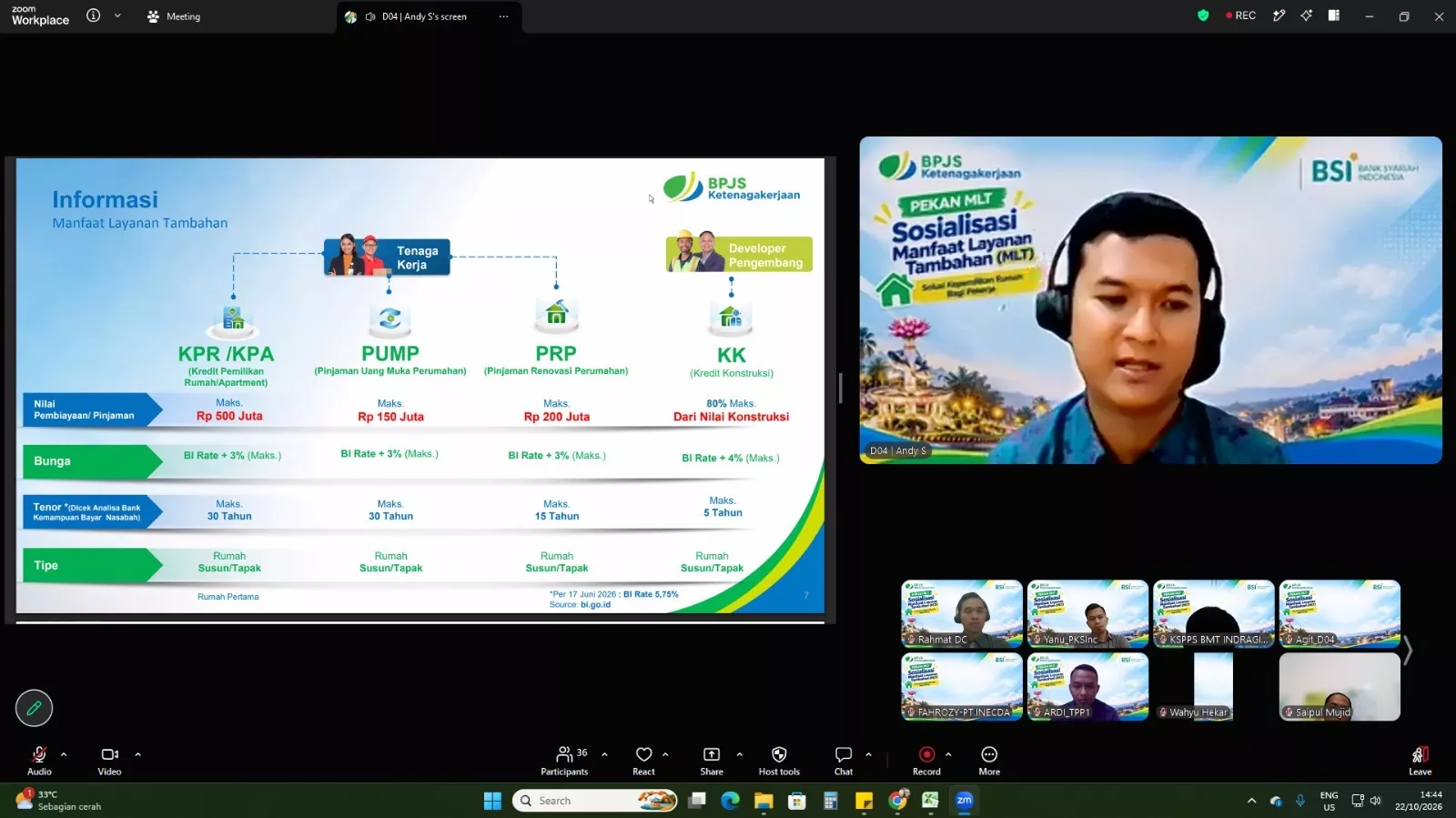Change the meeting view layout
Screen dimensions: 1456x818
pos(1334,15)
